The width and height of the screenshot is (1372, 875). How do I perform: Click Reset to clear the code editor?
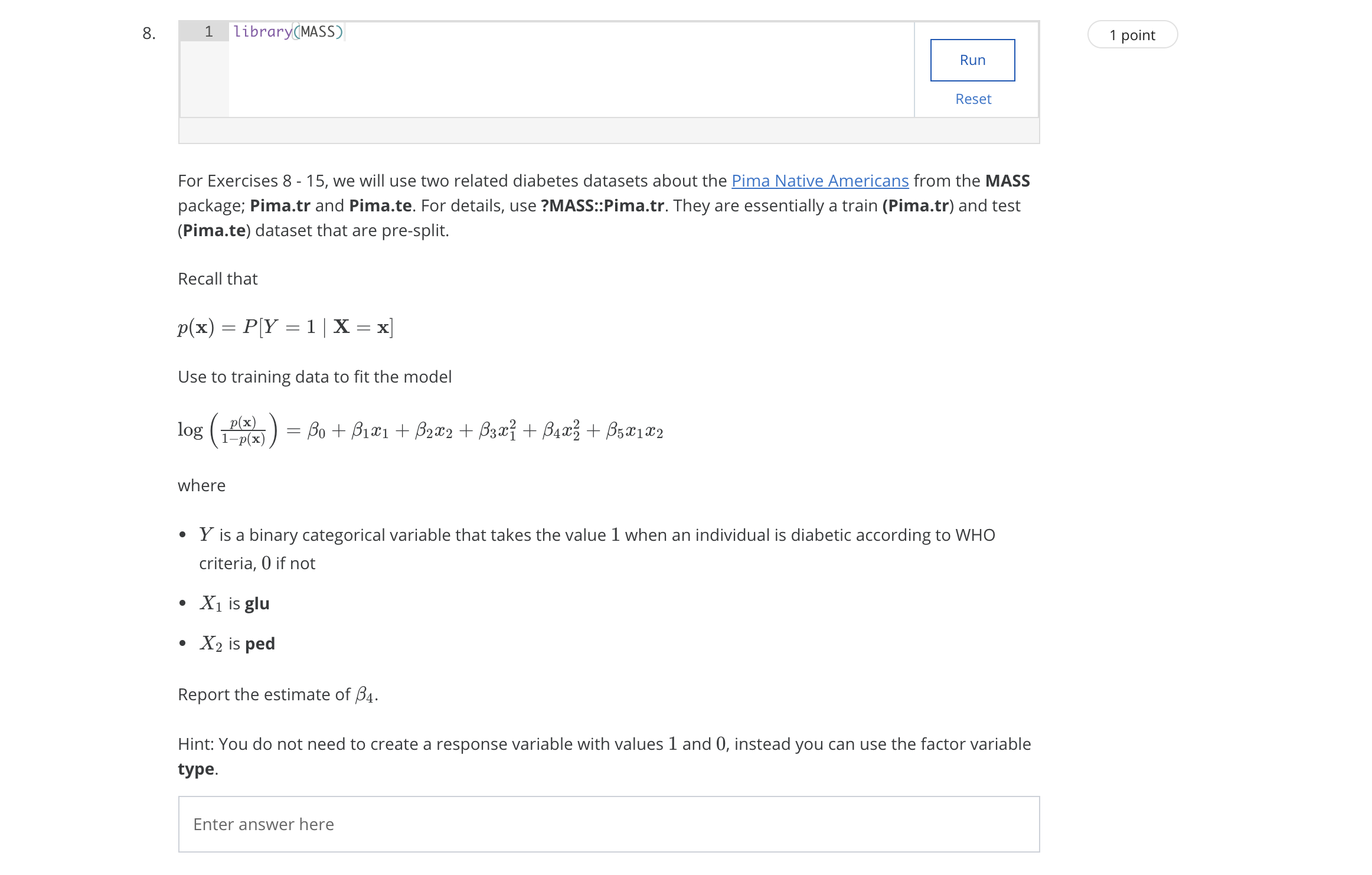point(972,99)
